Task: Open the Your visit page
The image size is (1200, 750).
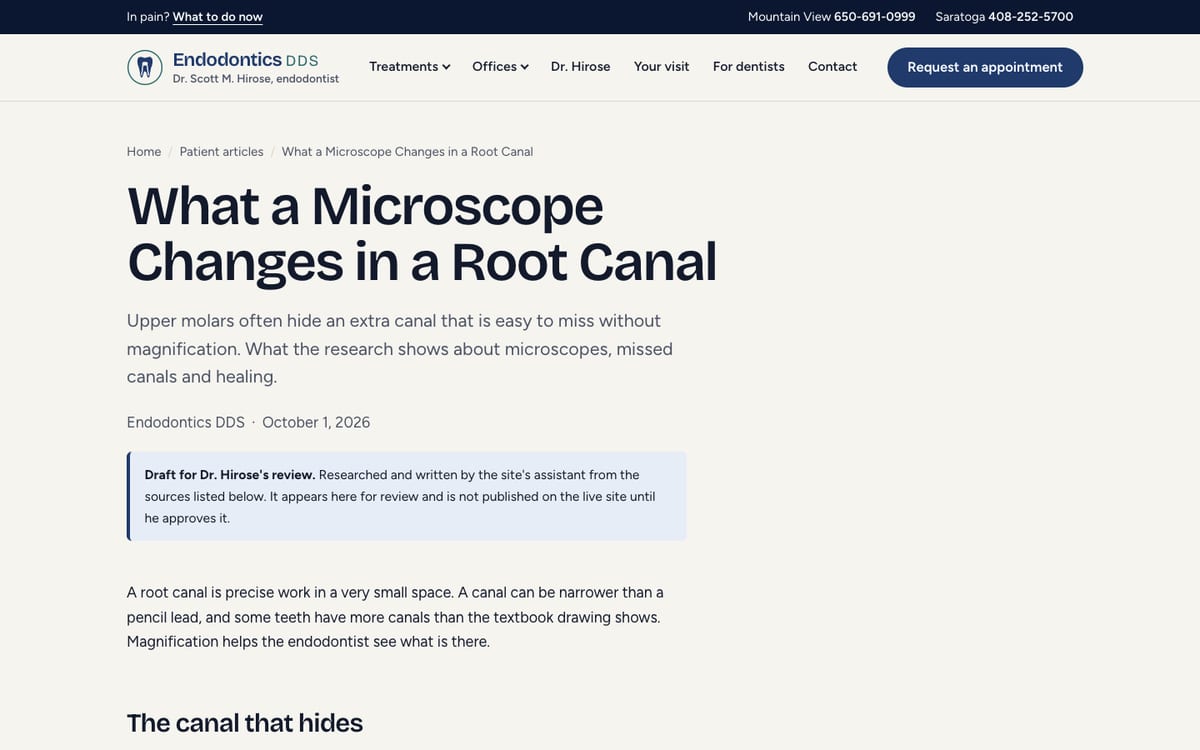Action: (661, 67)
